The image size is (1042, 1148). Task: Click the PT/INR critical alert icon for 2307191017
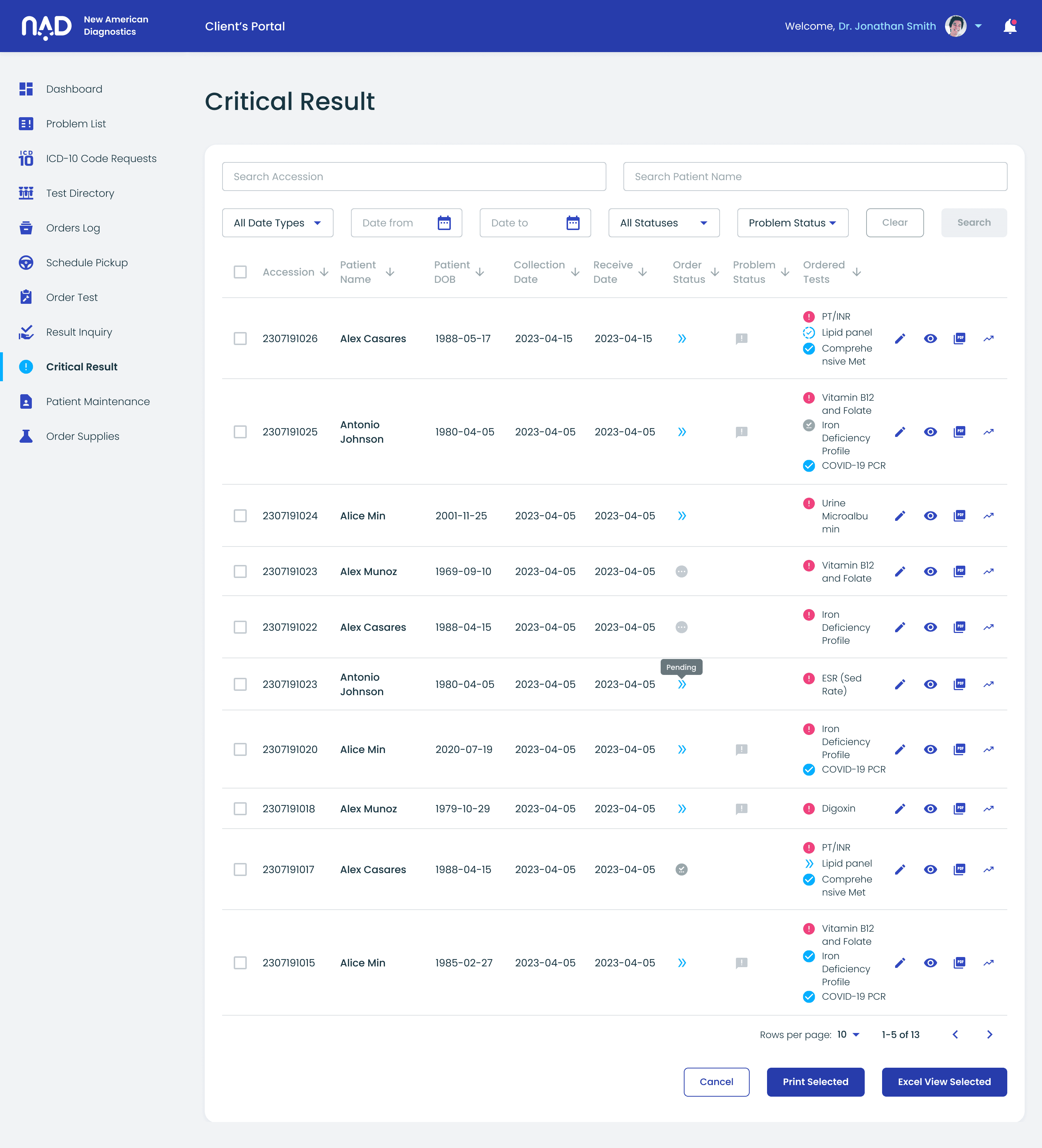pos(808,847)
